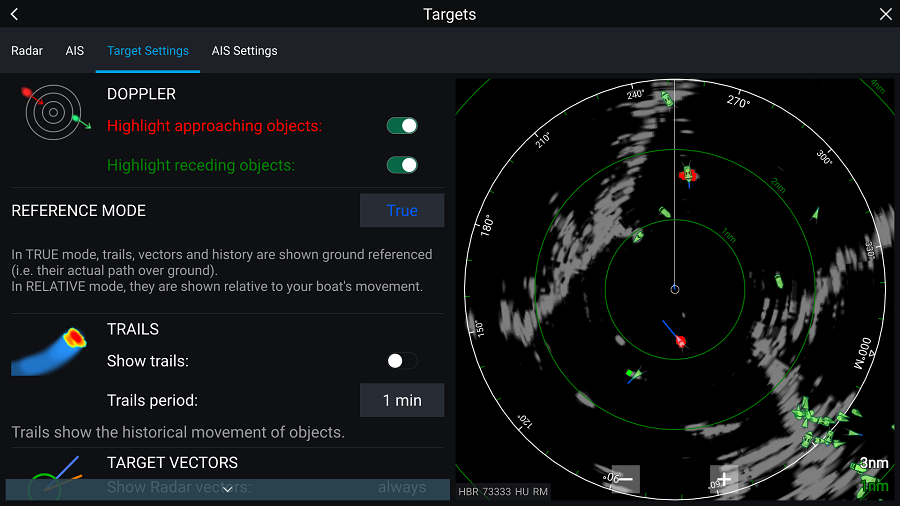Close the Targets panel with the X
The width and height of the screenshot is (900, 506).
pos(885,14)
